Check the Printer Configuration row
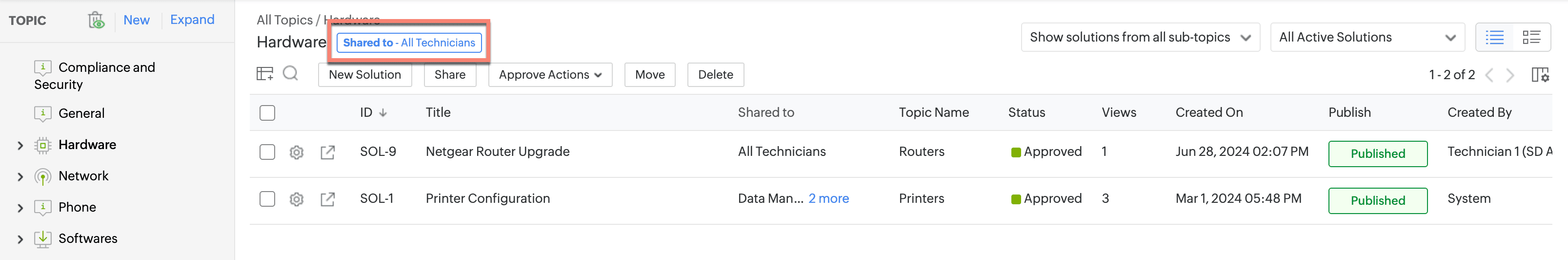Screen dimensions: 1568x260 pos(267,199)
